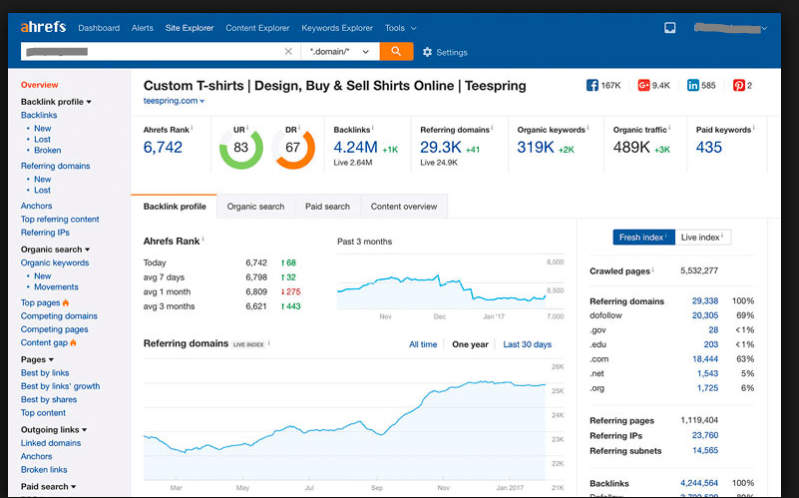Click the orange search button
This screenshot has width=799, height=498.
coord(396,51)
